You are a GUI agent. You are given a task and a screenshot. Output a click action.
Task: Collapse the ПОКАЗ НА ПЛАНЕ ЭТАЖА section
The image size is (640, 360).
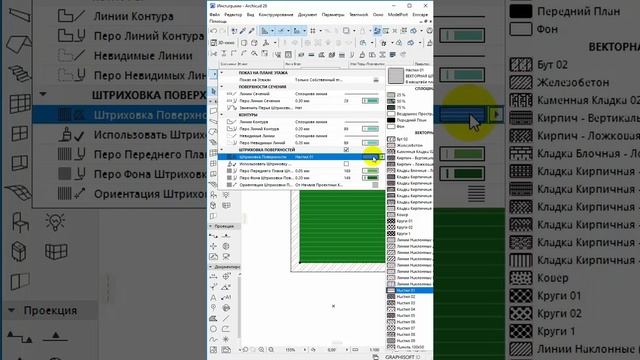point(222,73)
